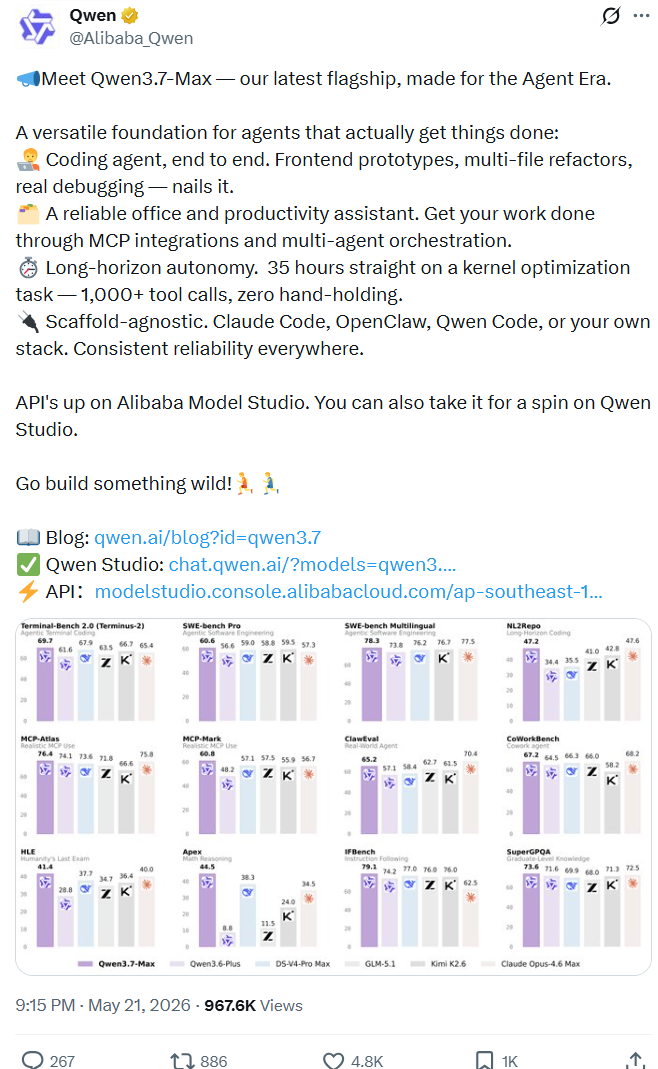Click the 967.6K Views count
658x1069 pixels.
[254, 1005]
